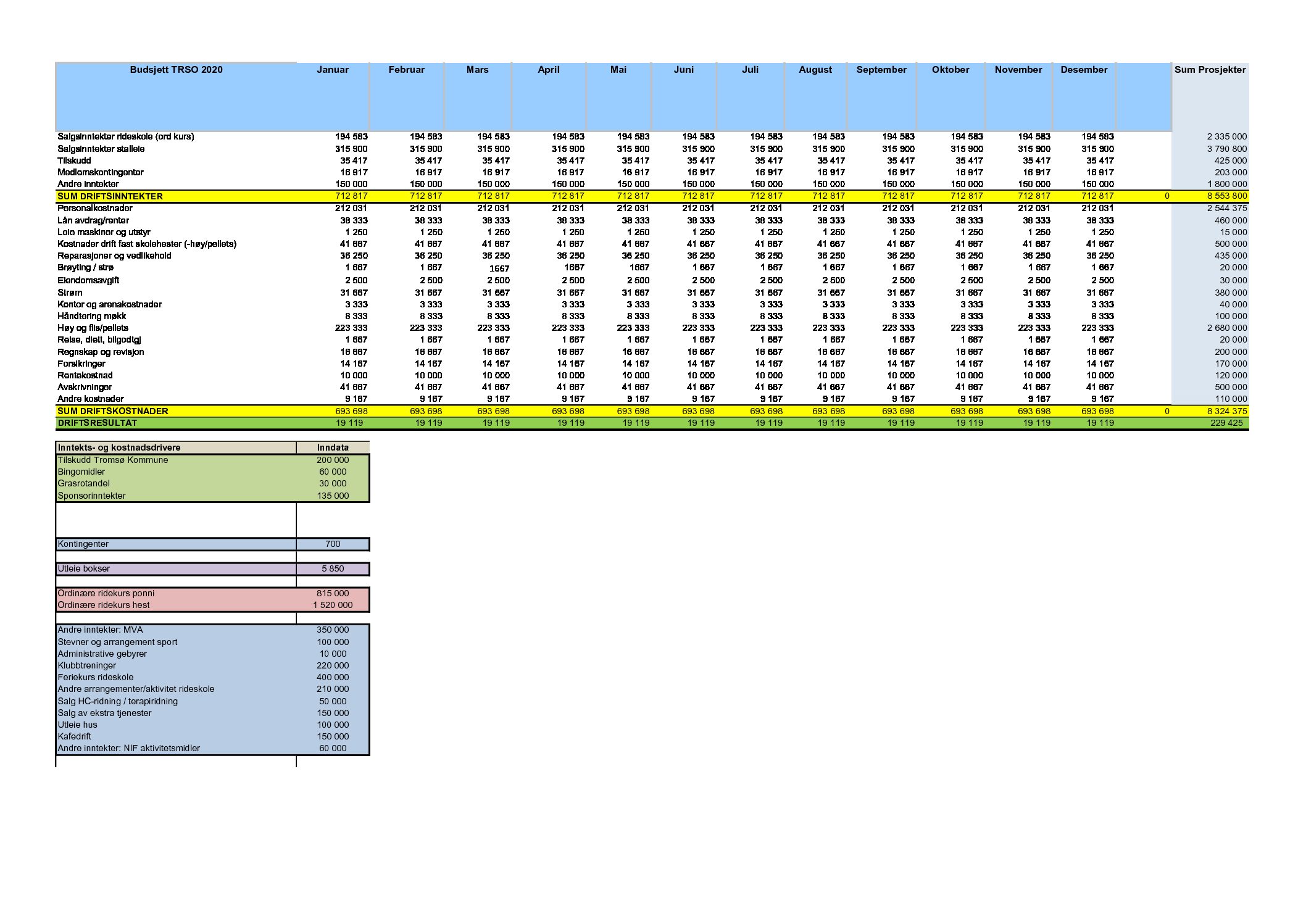Click the Inntekts- og kostnadsdrivere header

(119, 447)
